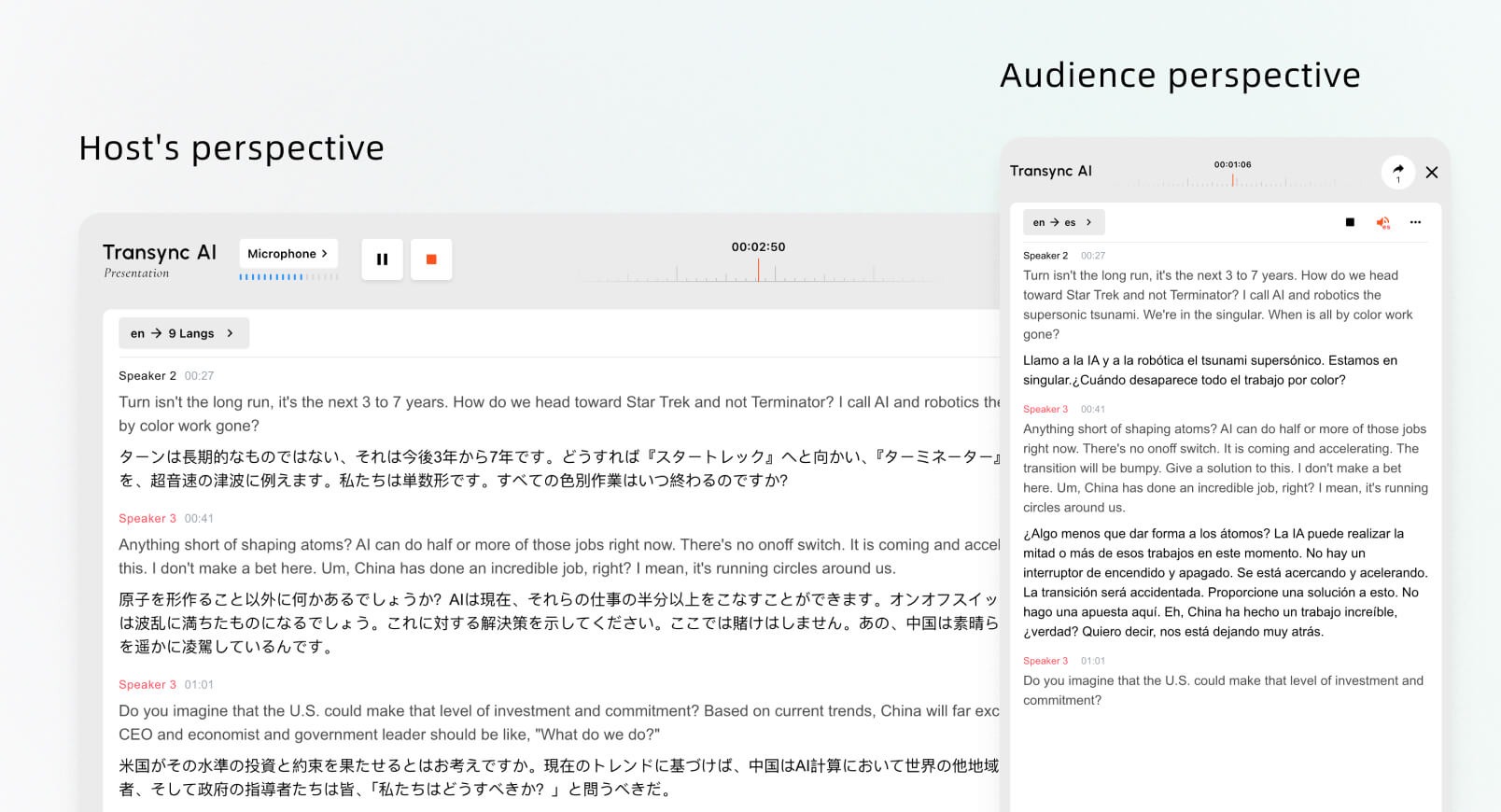The width and height of the screenshot is (1501, 812).
Task: Stop the host recording with orange square
Action: 431,259
